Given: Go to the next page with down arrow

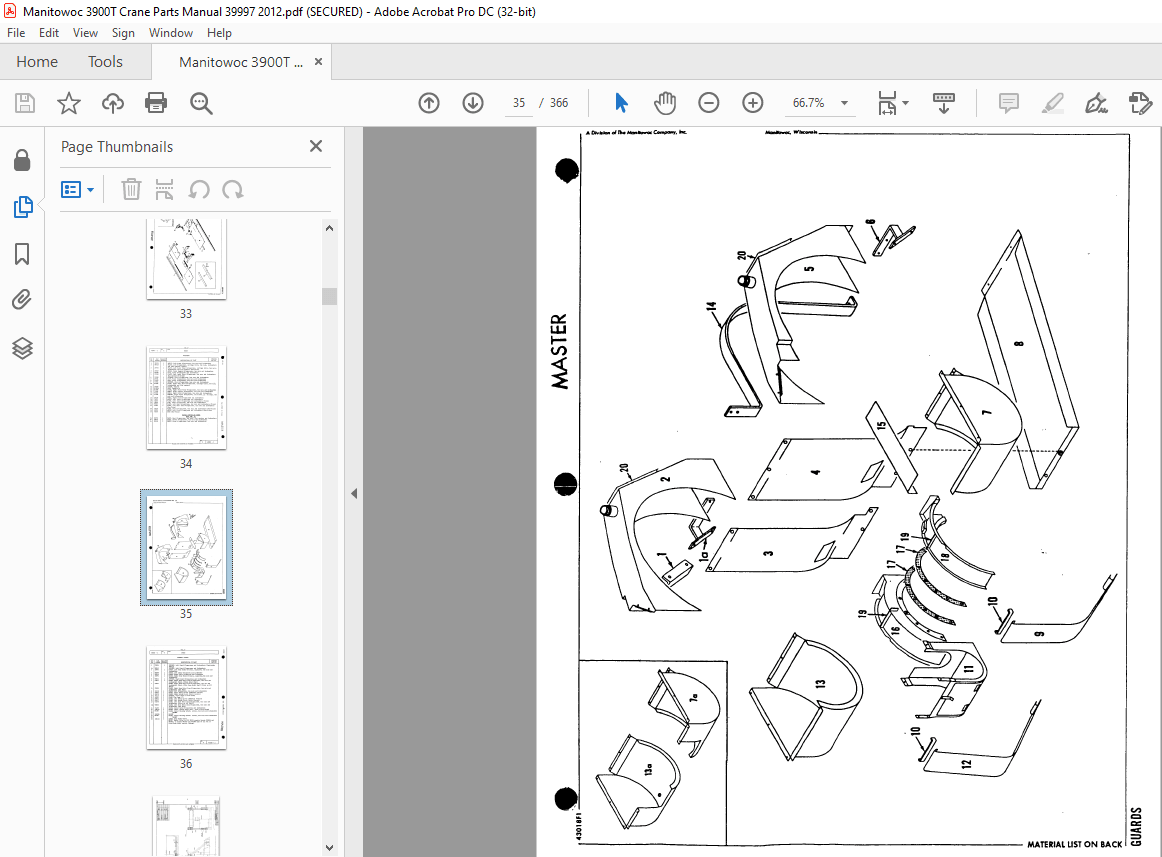Looking at the screenshot, I should coord(472,102).
